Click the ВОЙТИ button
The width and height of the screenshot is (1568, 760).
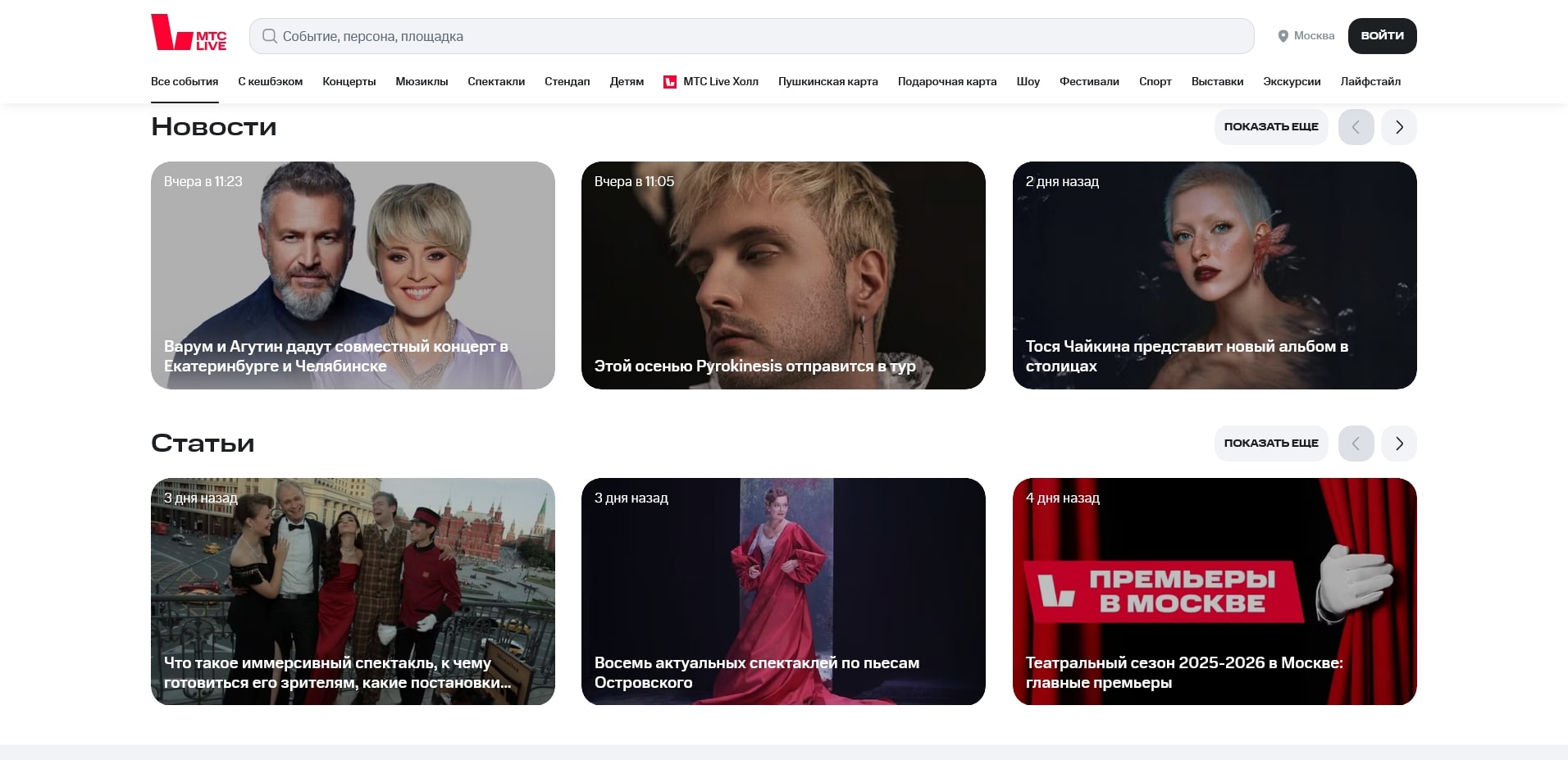pyautogui.click(x=1381, y=35)
